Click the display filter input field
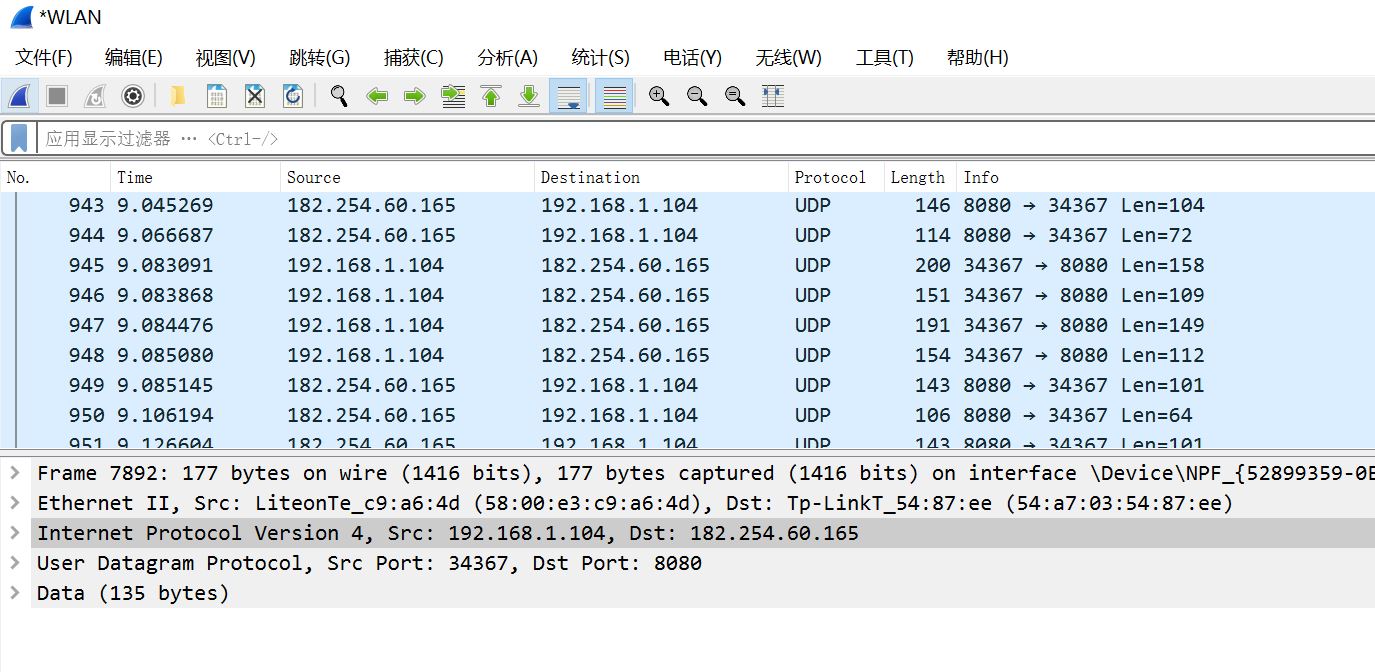The width and height of the screenshot is (1375, 672). pyautogui.click(x=705, y=138)
